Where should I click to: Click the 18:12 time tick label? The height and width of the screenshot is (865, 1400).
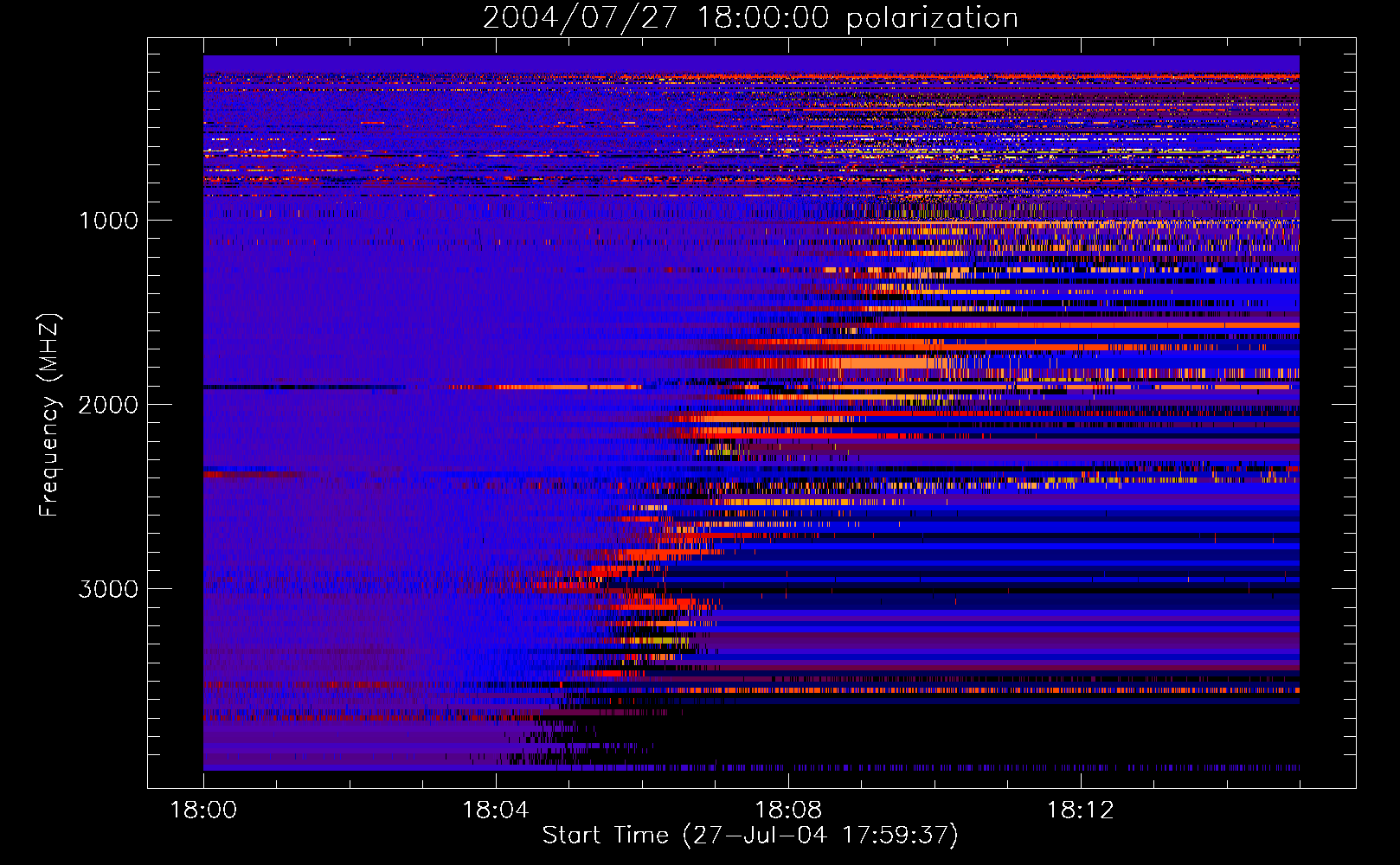[1081, 811]
